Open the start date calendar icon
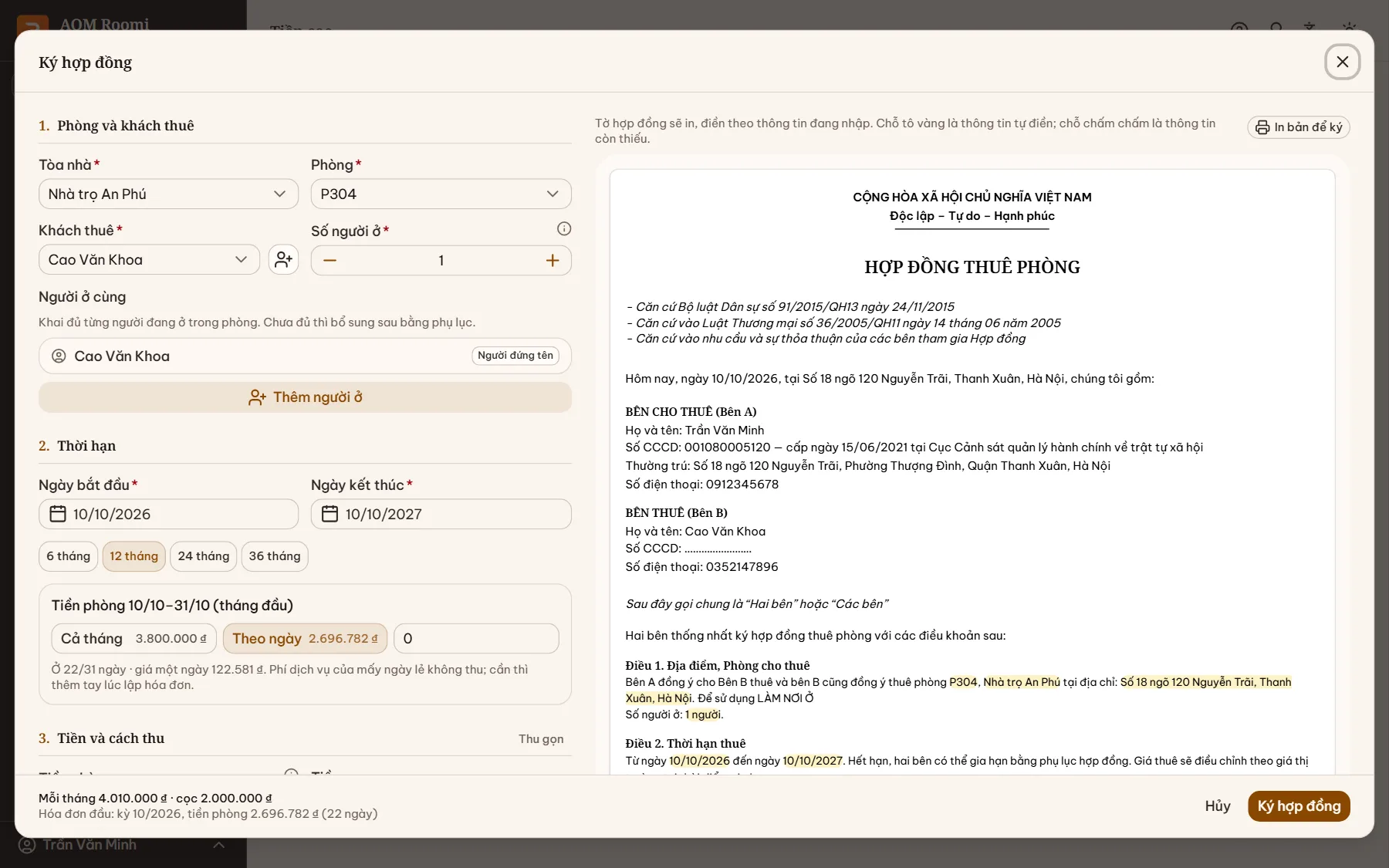Screen dimensions: 1389x868 click(58, 514)
